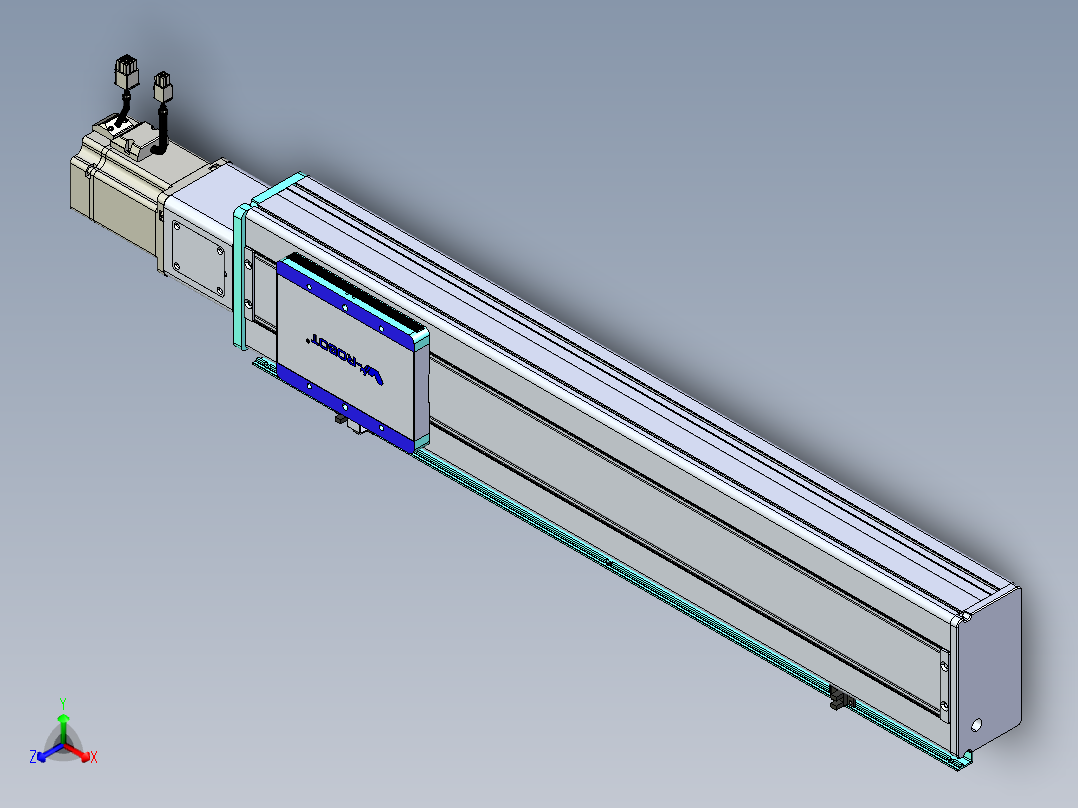Pick the larger cable connector above the motor
This screenshot has height=808, width=1078.
point(126,72)
